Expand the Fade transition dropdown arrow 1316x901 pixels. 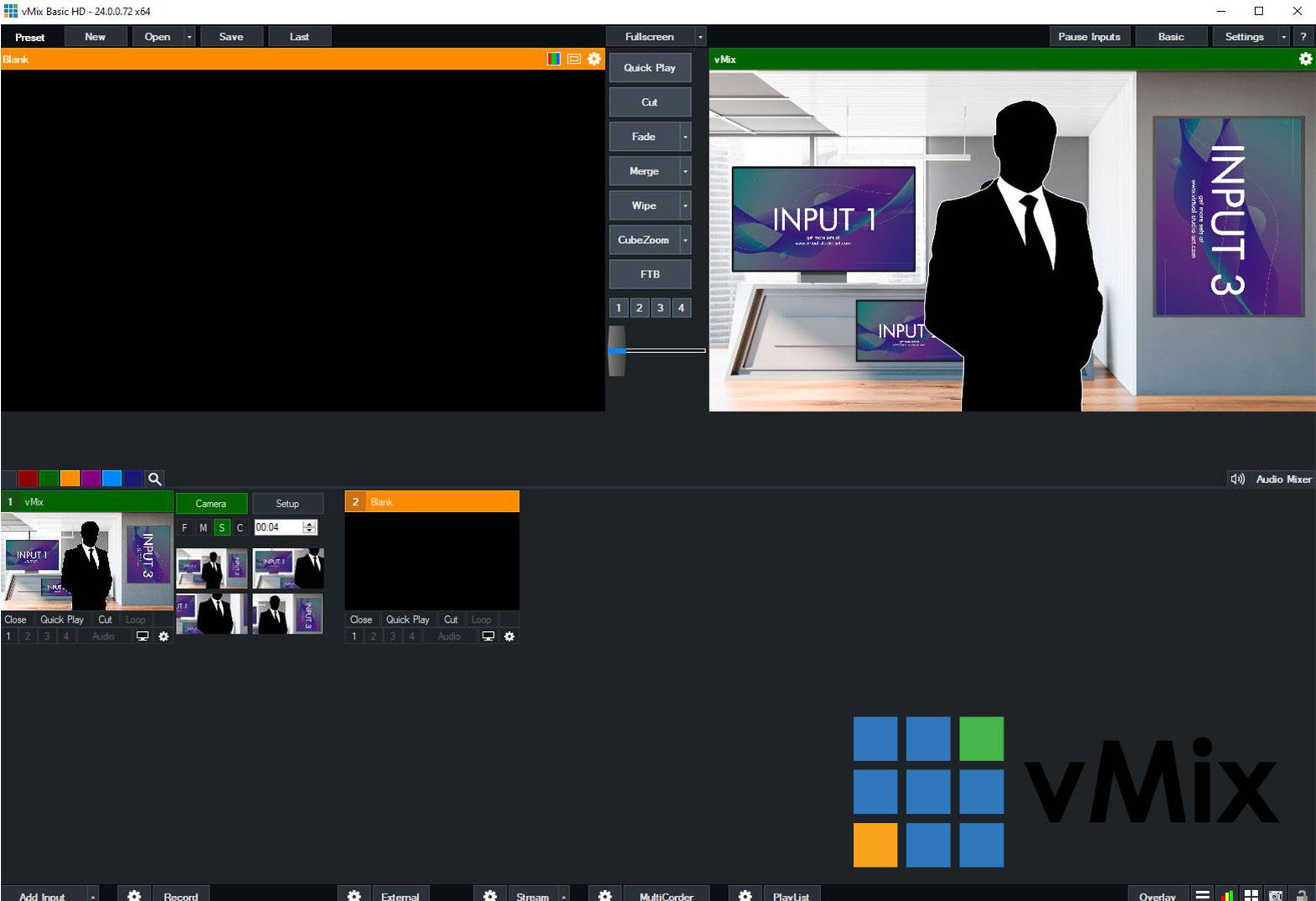(x=685, y=137)
